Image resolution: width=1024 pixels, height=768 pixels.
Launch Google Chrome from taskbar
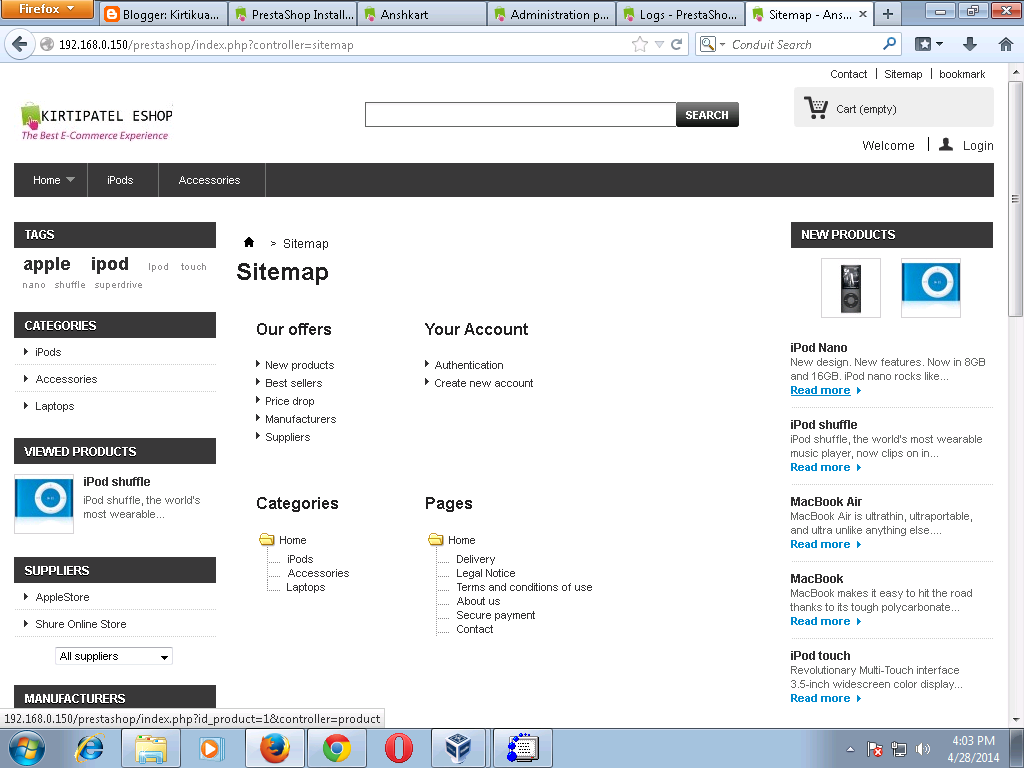pos(336,748)
